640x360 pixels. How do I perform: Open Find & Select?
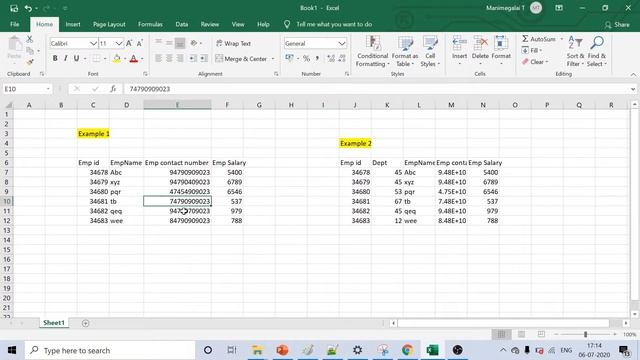click(597, 51)
